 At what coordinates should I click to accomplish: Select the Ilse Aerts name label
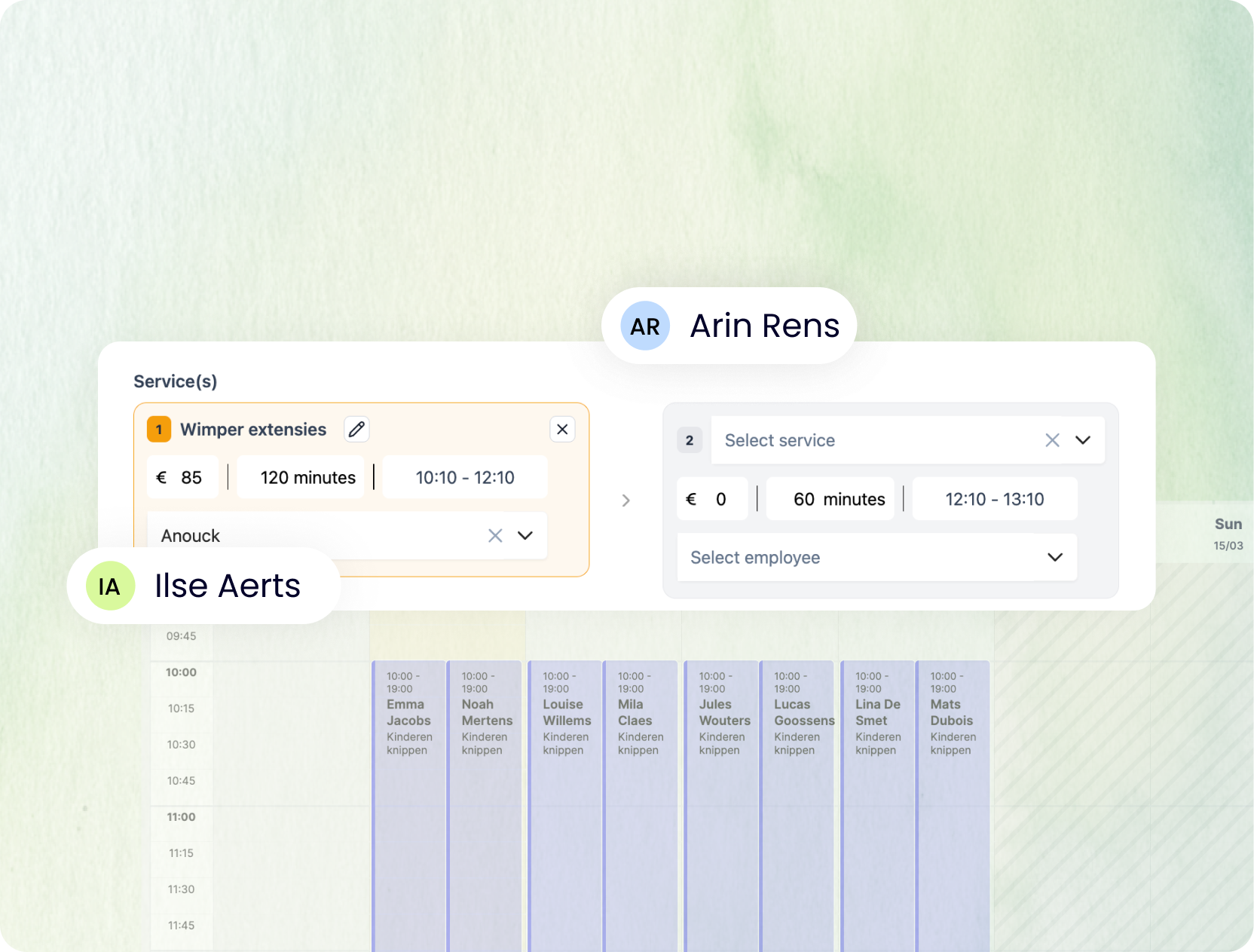coord(228,586)
